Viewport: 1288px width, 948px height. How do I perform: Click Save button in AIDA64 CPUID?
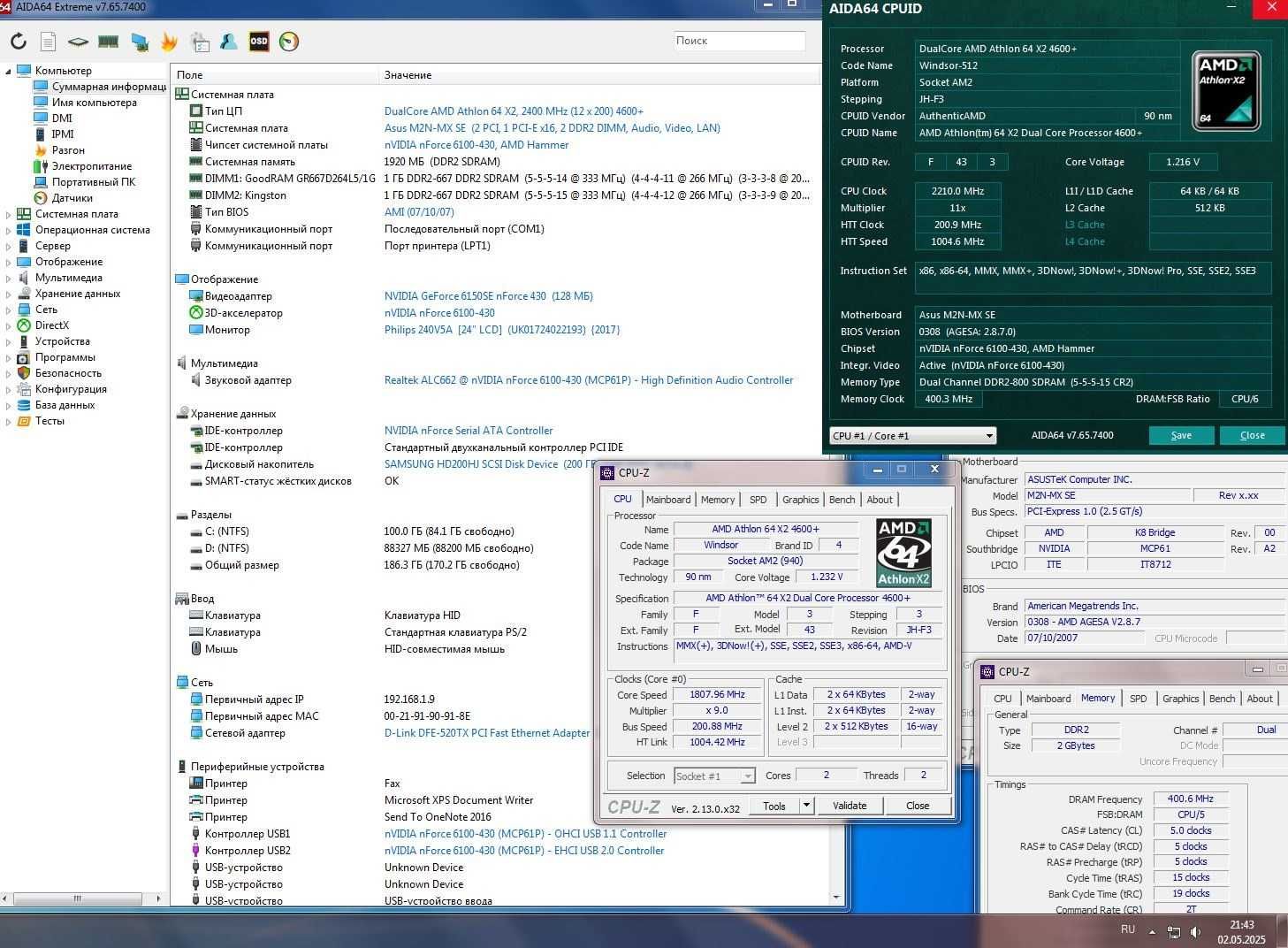point(1181,435)
